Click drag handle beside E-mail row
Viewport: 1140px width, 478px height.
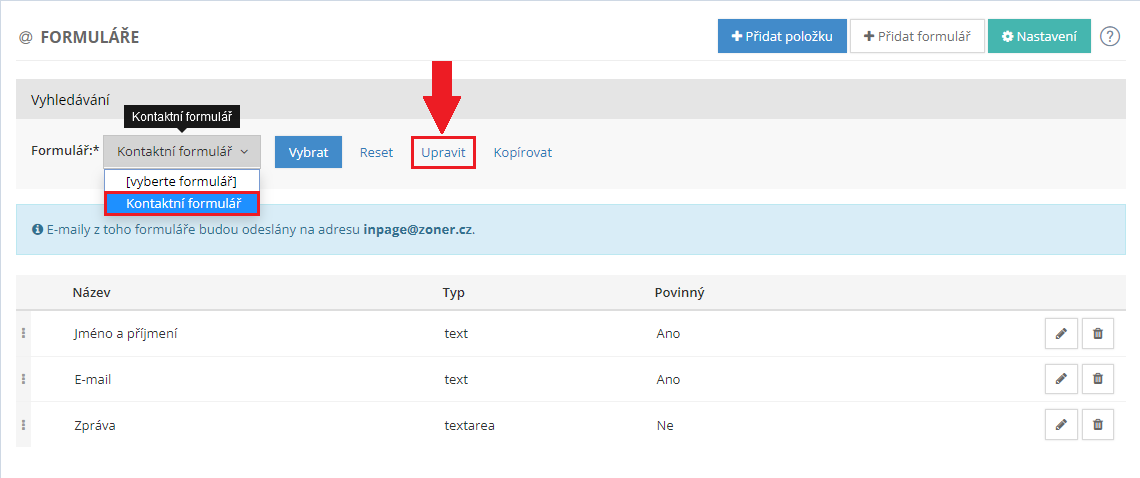[x=23, y=379]
